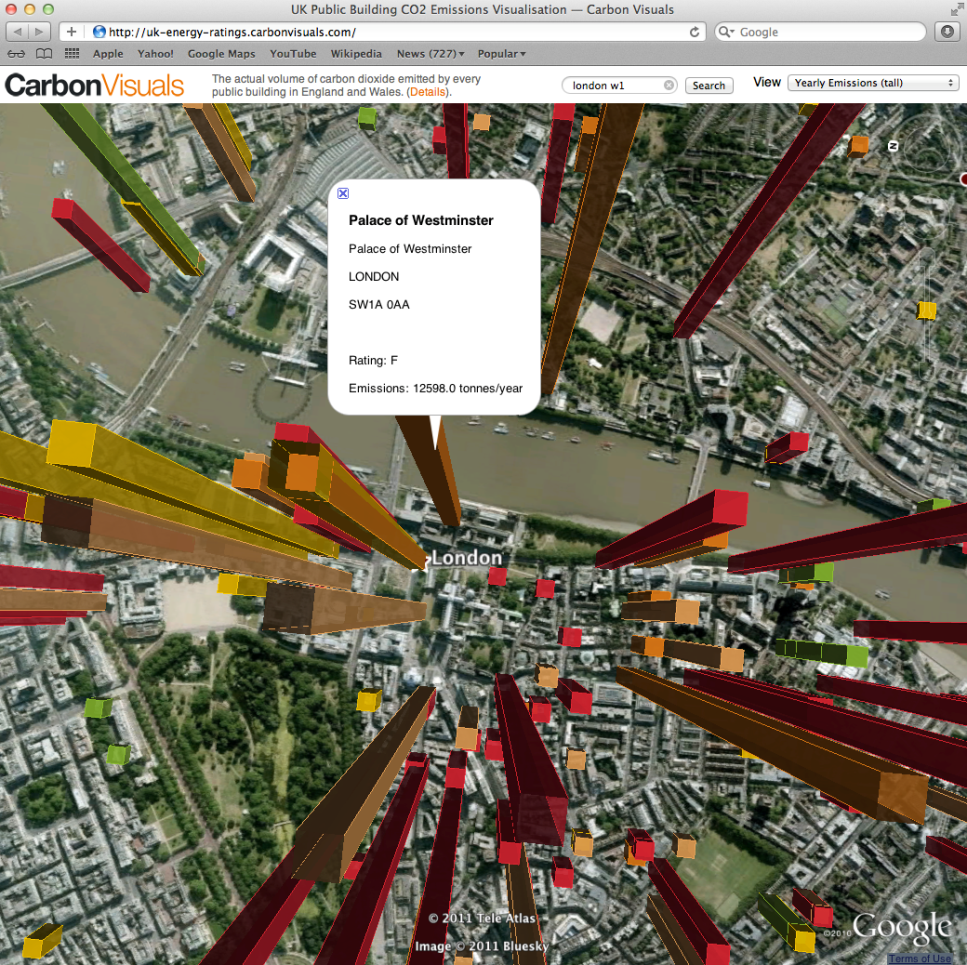
Task: Clear the 'london w1' search field
Action: click(x=669, y=85)
